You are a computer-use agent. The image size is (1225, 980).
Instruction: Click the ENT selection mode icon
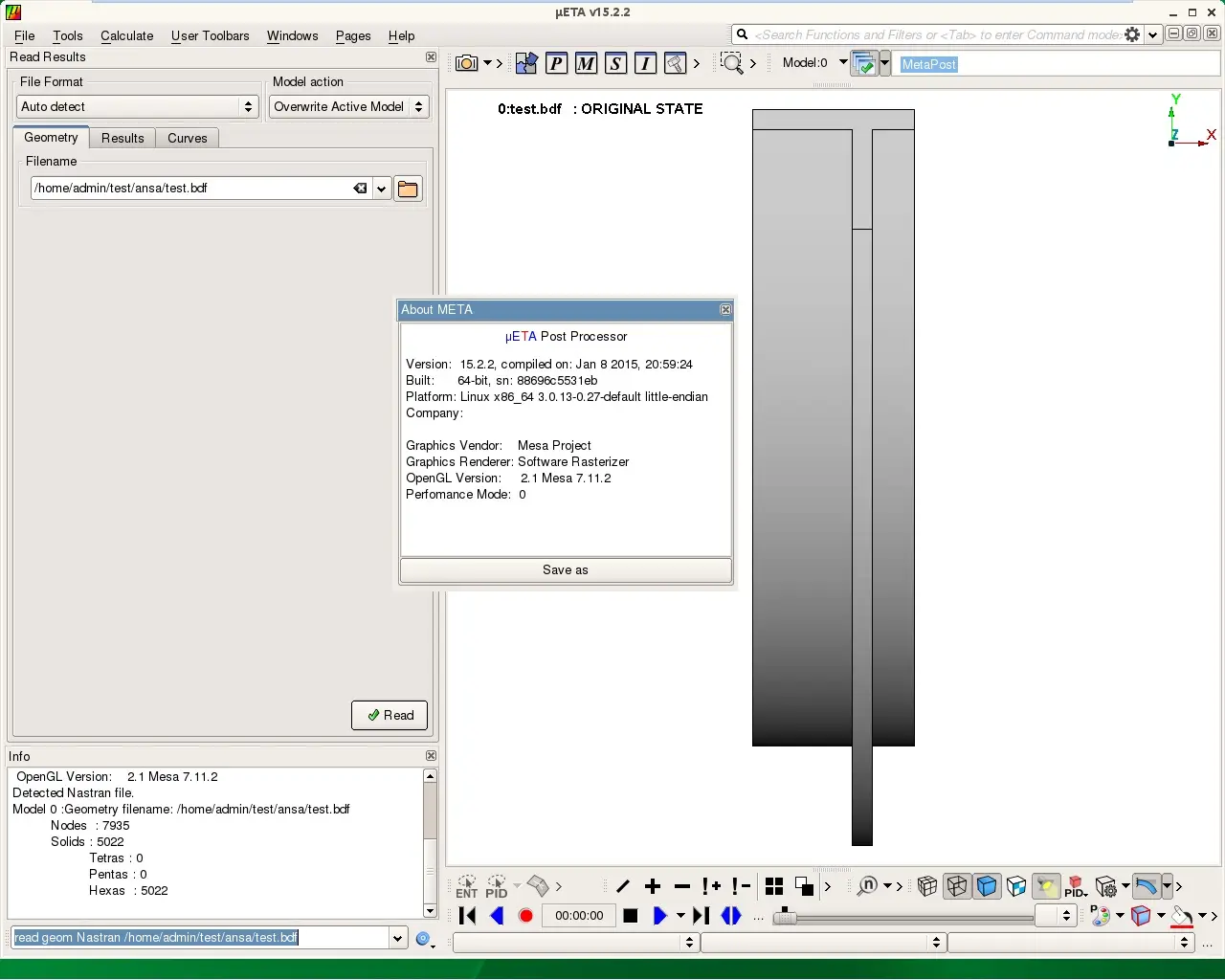point(467,886)
